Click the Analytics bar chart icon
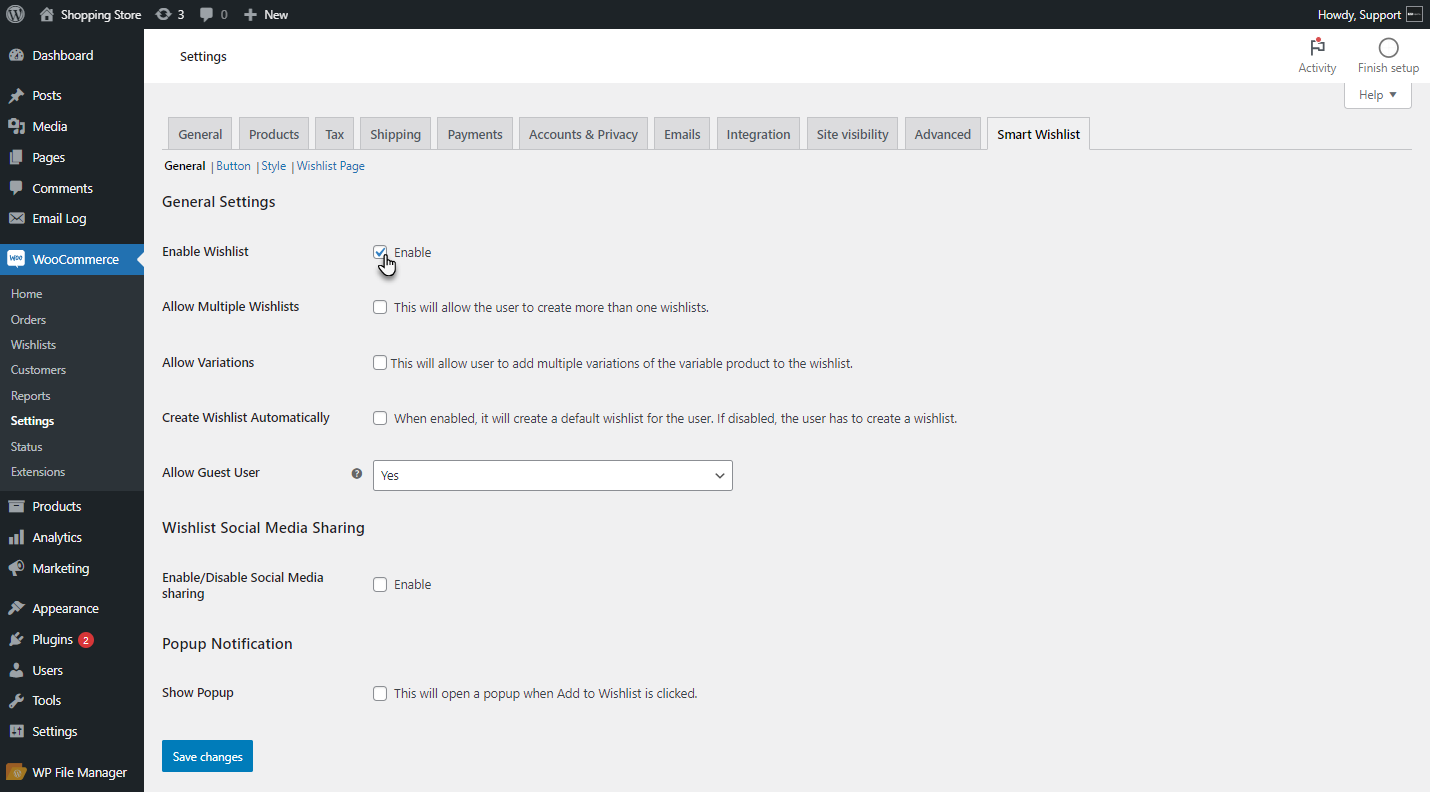The image size is (1430, 792). click(x=16, y=537)
